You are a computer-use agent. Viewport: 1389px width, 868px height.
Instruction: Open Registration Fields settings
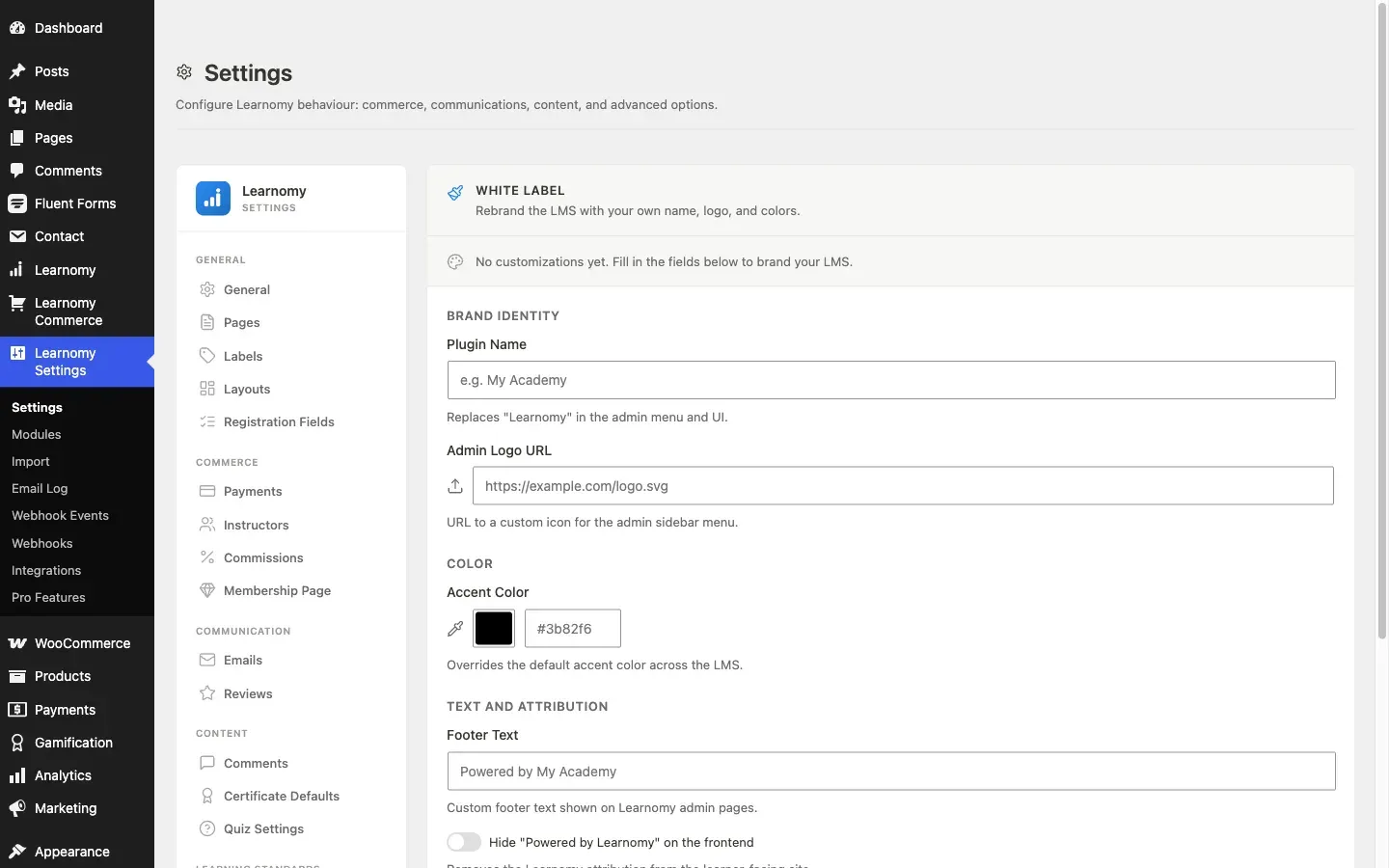pos(291,421)
